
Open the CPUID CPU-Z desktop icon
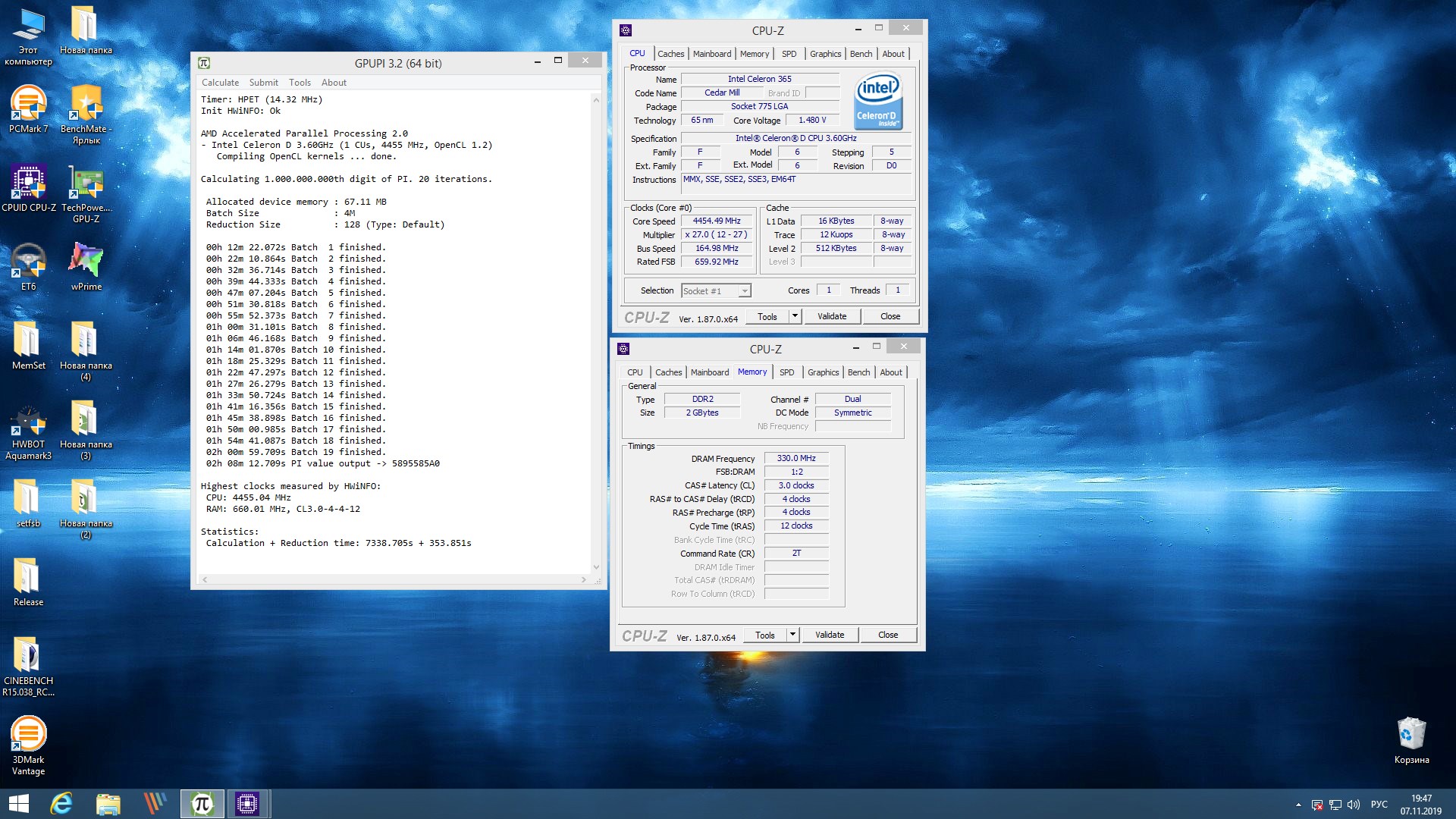(28, 189)
